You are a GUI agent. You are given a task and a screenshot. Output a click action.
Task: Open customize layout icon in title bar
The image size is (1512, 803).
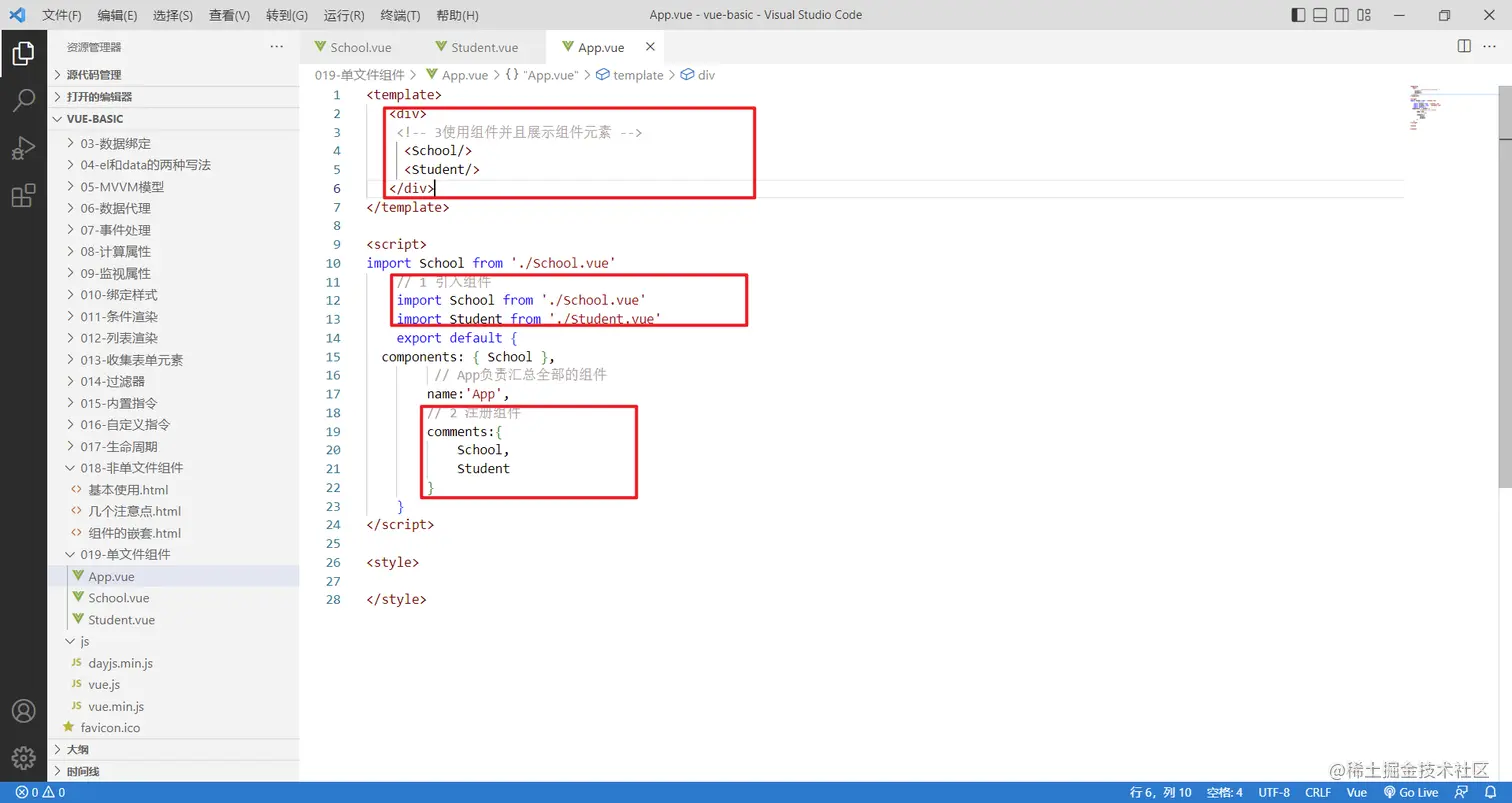1364,15
